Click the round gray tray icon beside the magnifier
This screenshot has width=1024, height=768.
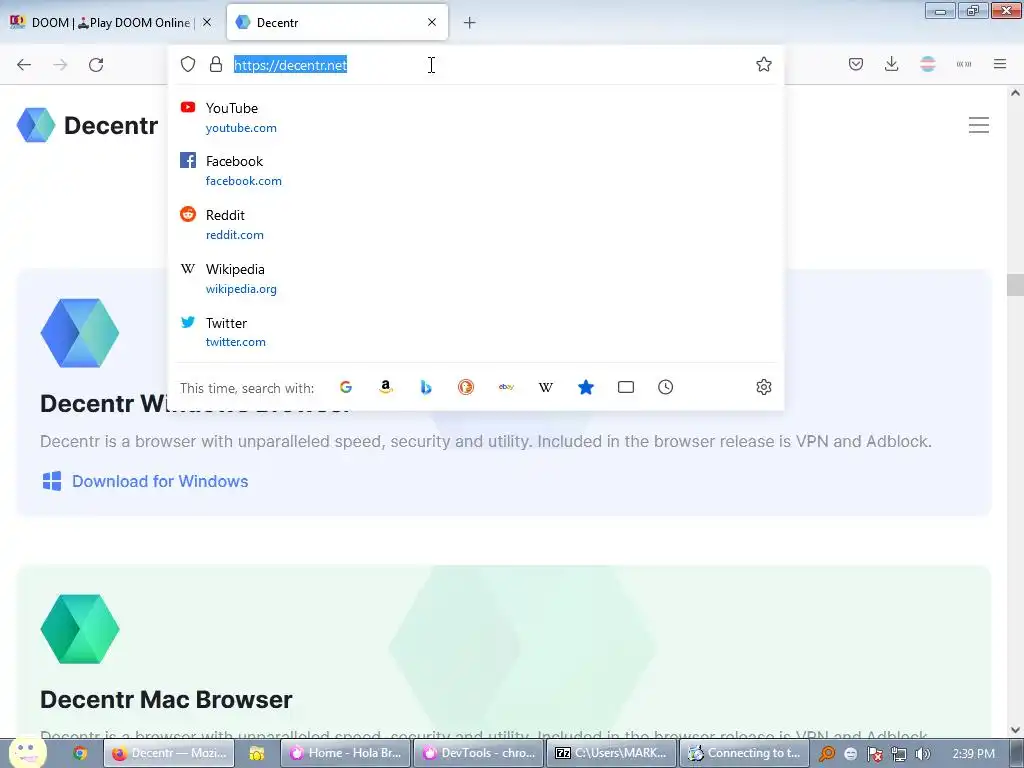coord(850,754)
